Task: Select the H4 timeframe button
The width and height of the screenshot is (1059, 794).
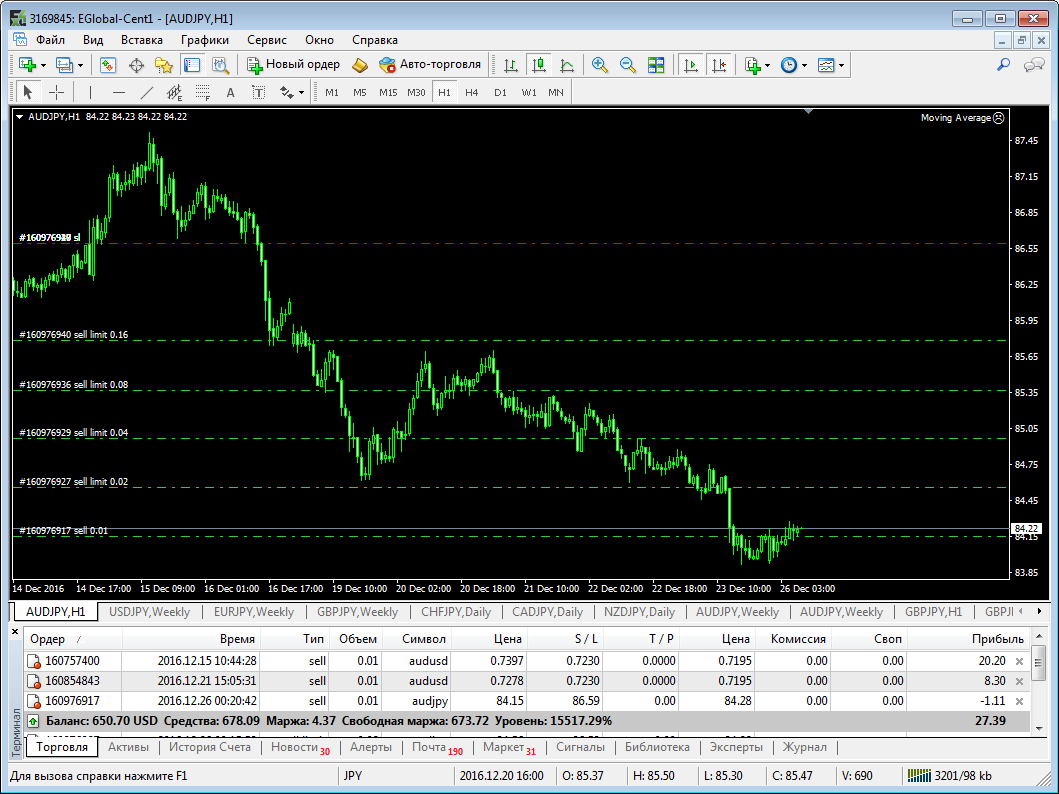Action: [472, 92]
